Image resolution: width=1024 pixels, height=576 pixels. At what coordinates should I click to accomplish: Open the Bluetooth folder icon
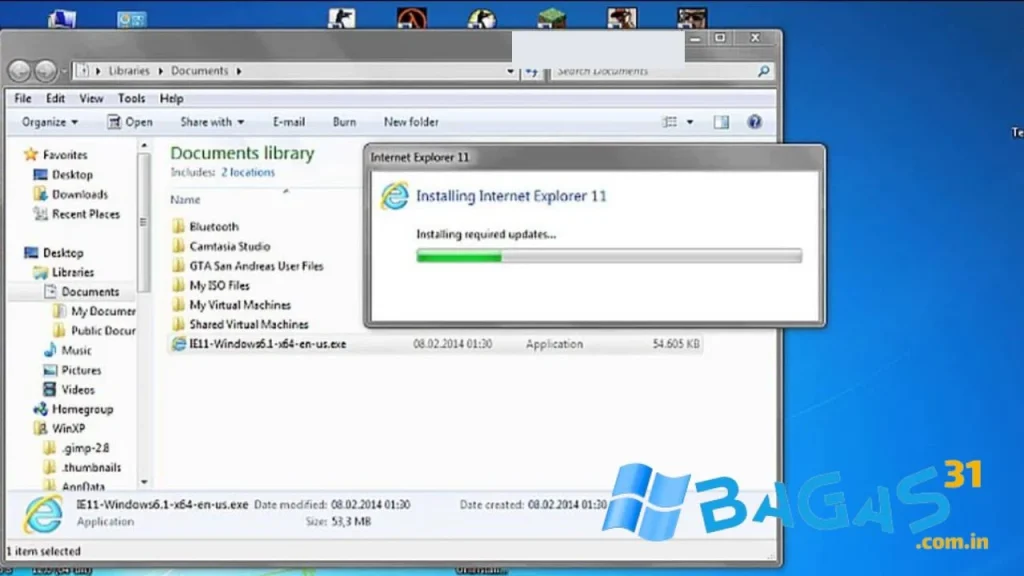(178, 226)
